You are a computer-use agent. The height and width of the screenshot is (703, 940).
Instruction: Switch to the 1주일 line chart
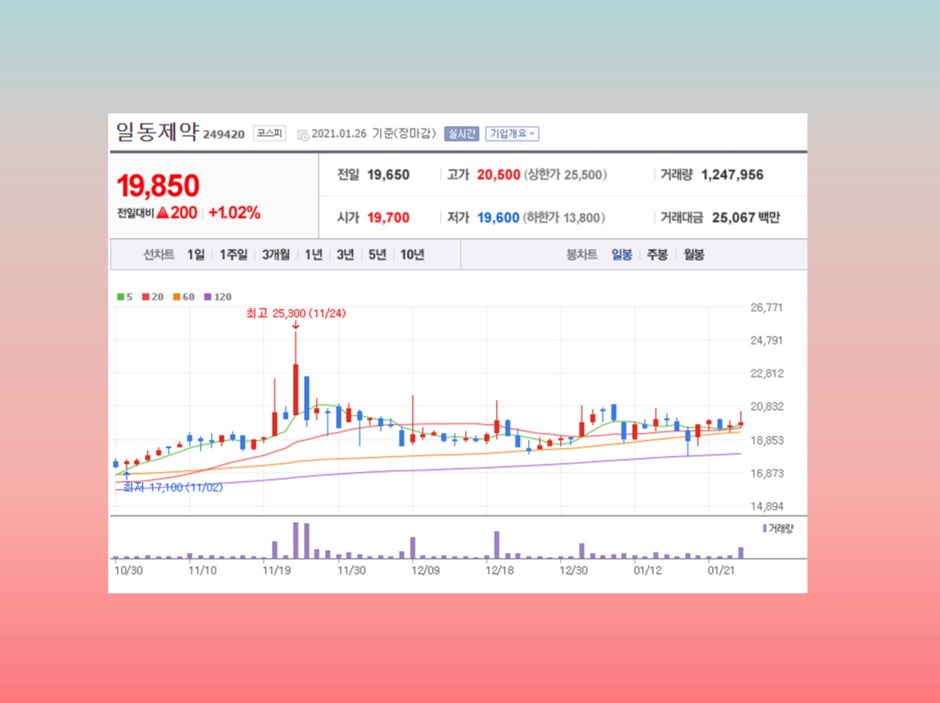[x=233, y=255]
